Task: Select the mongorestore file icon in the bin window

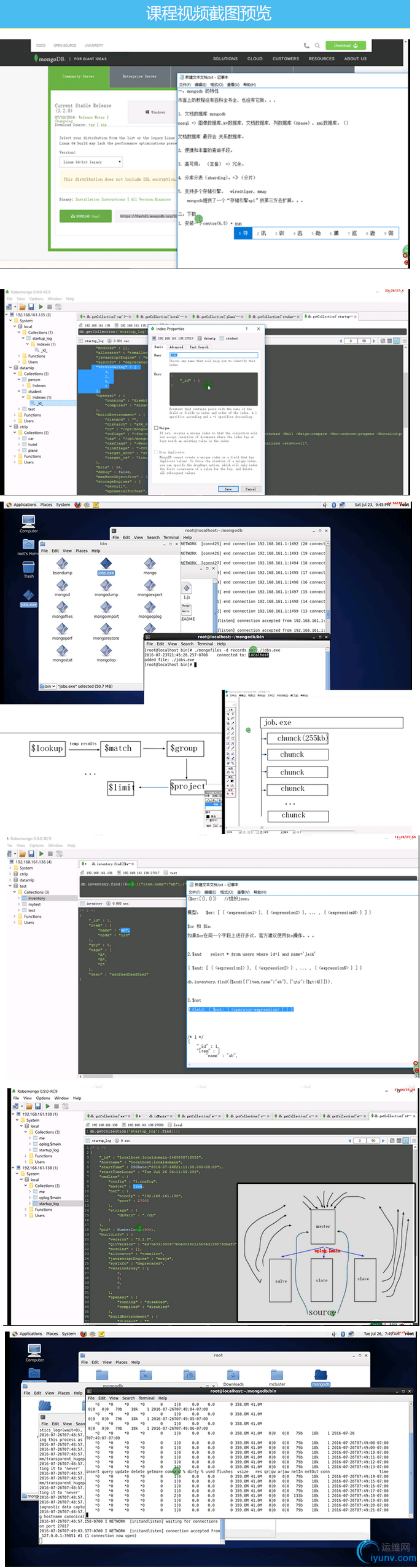Action: (x=106, y=631)
